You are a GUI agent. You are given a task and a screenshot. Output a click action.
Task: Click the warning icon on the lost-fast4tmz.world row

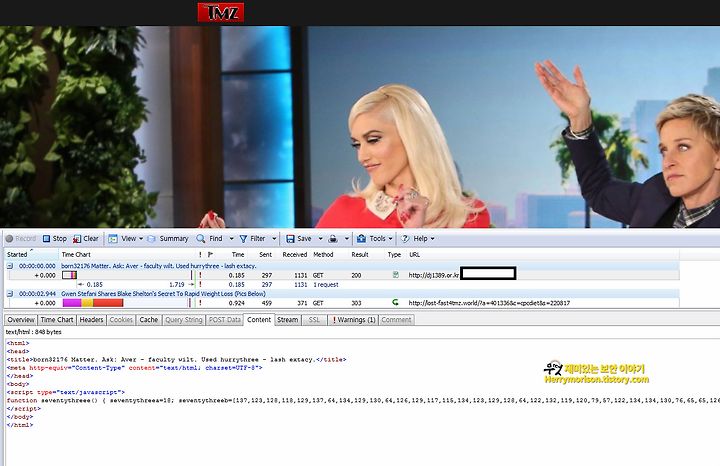[200, 303]
